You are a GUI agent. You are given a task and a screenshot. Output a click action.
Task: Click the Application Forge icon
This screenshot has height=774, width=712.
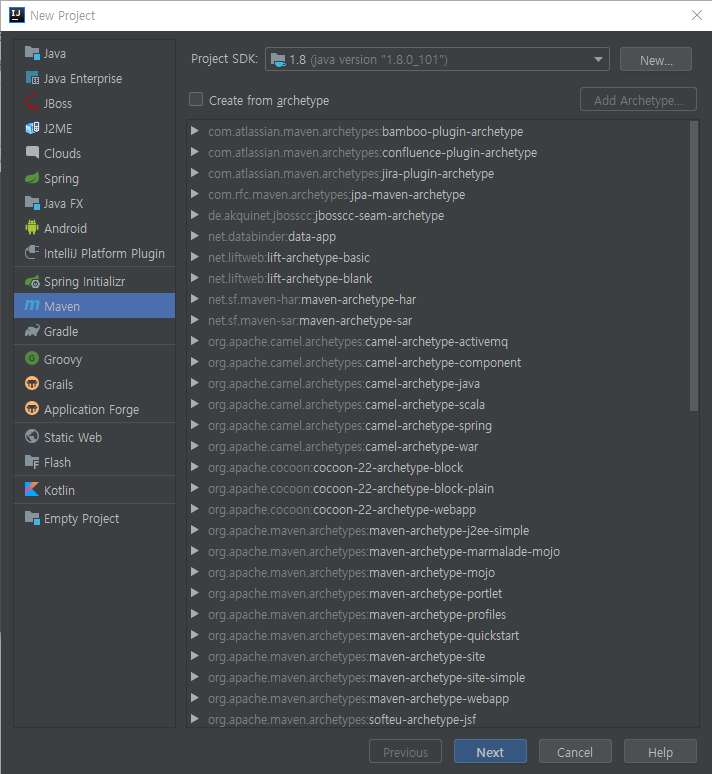(x=32, y=409)
